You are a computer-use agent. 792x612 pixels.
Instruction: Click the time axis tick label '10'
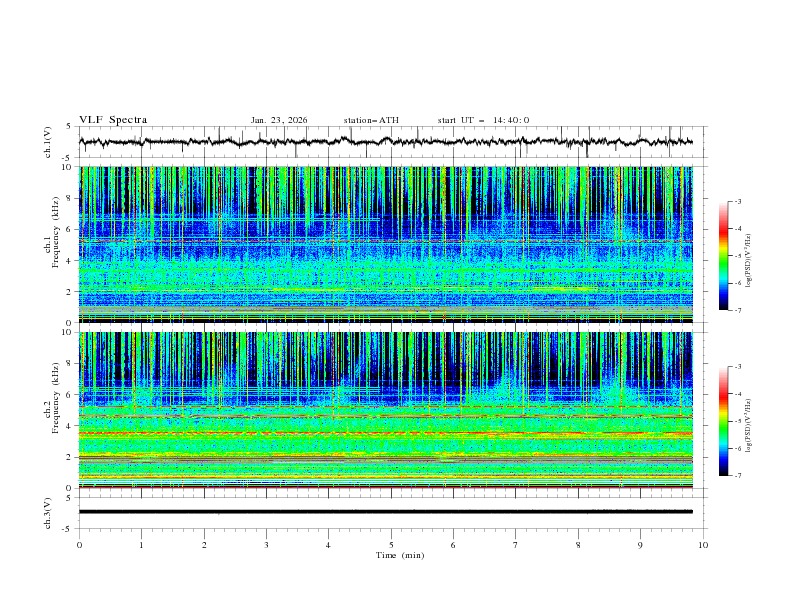(703, 545)
